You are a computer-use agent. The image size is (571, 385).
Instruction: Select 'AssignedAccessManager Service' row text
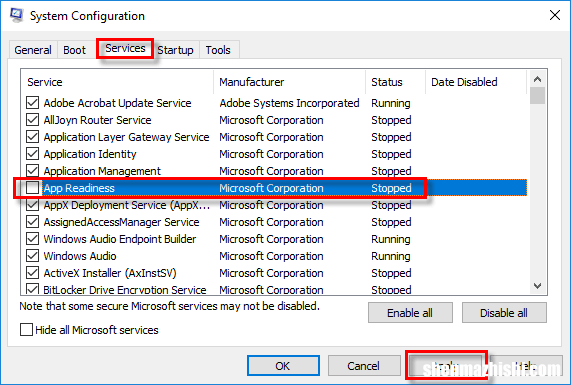click(x=121, y=222)
